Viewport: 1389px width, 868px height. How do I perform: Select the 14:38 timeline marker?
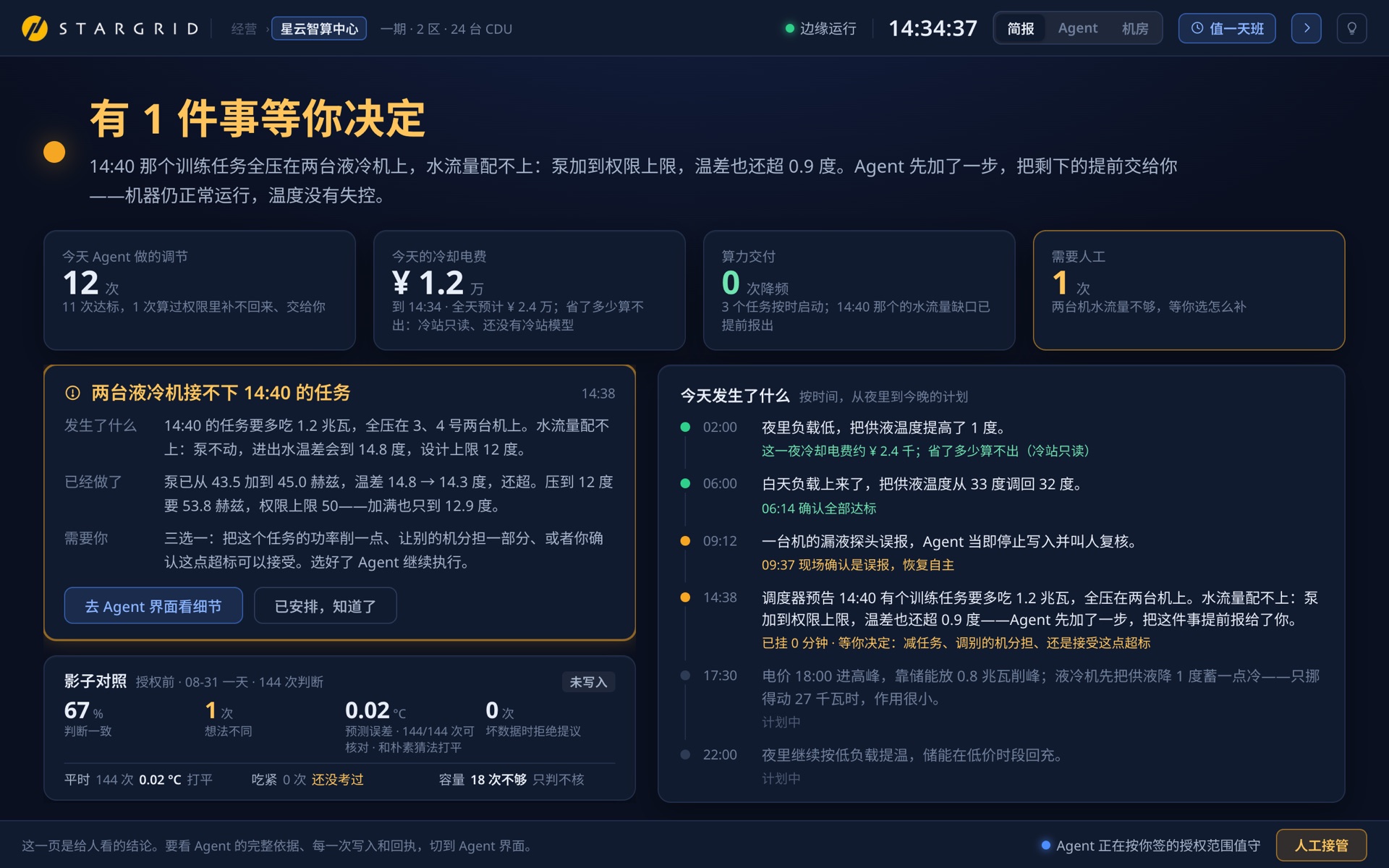685,597
